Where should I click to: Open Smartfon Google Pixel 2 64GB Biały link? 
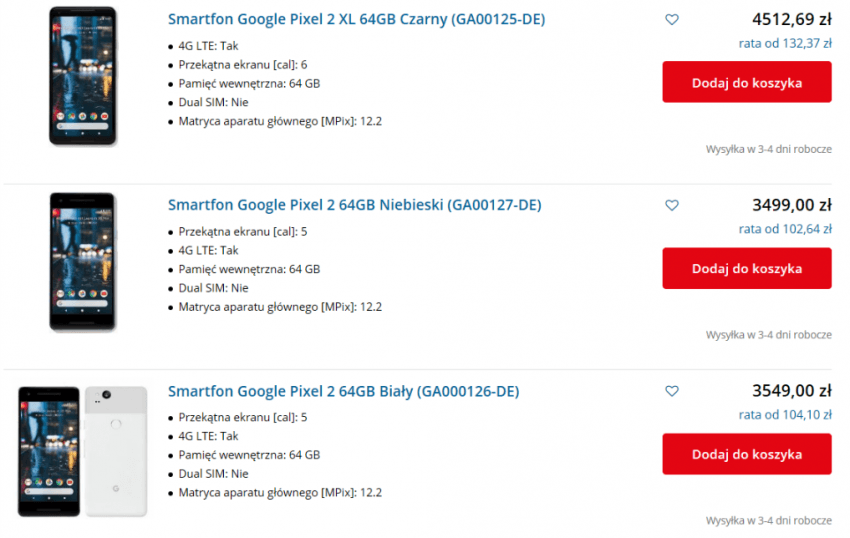pyautogui.click(x=343, y=391)
